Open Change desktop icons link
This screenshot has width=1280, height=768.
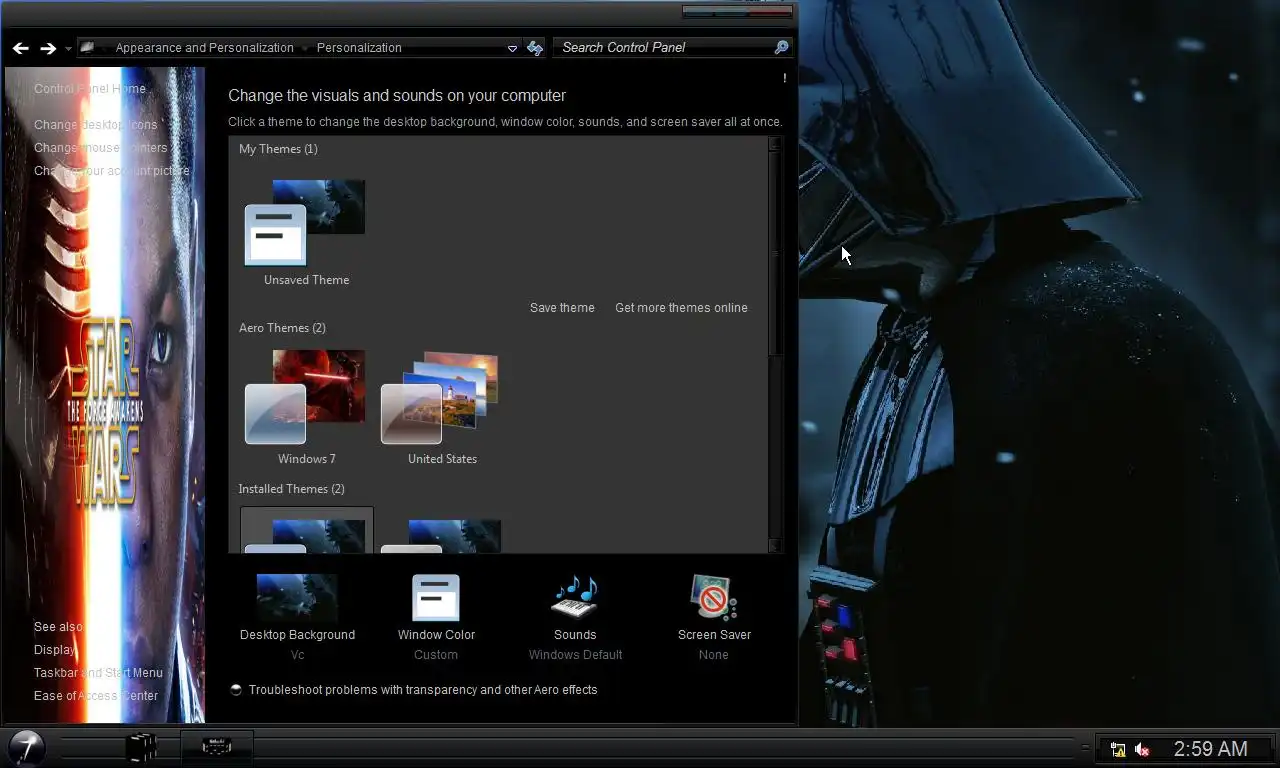(x=96, y=124)
